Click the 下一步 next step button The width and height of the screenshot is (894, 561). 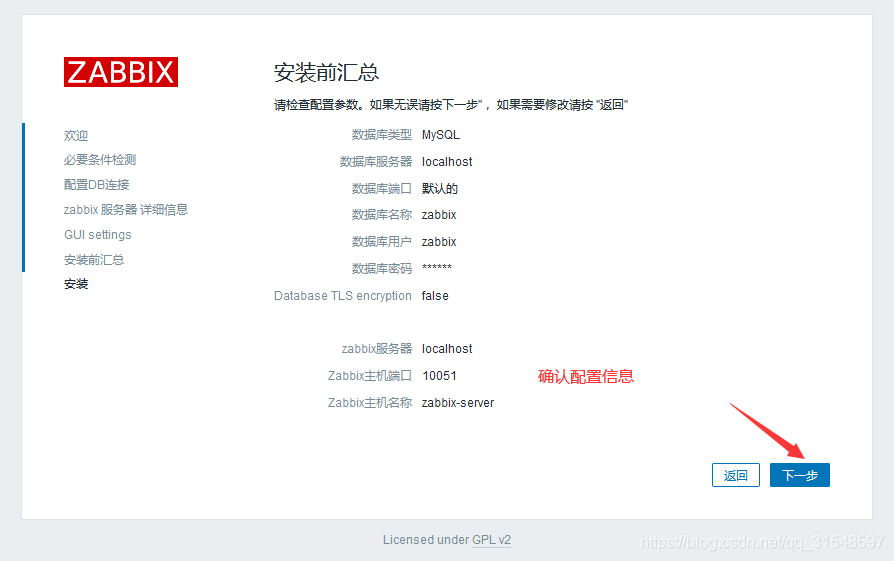coord(799,475)
